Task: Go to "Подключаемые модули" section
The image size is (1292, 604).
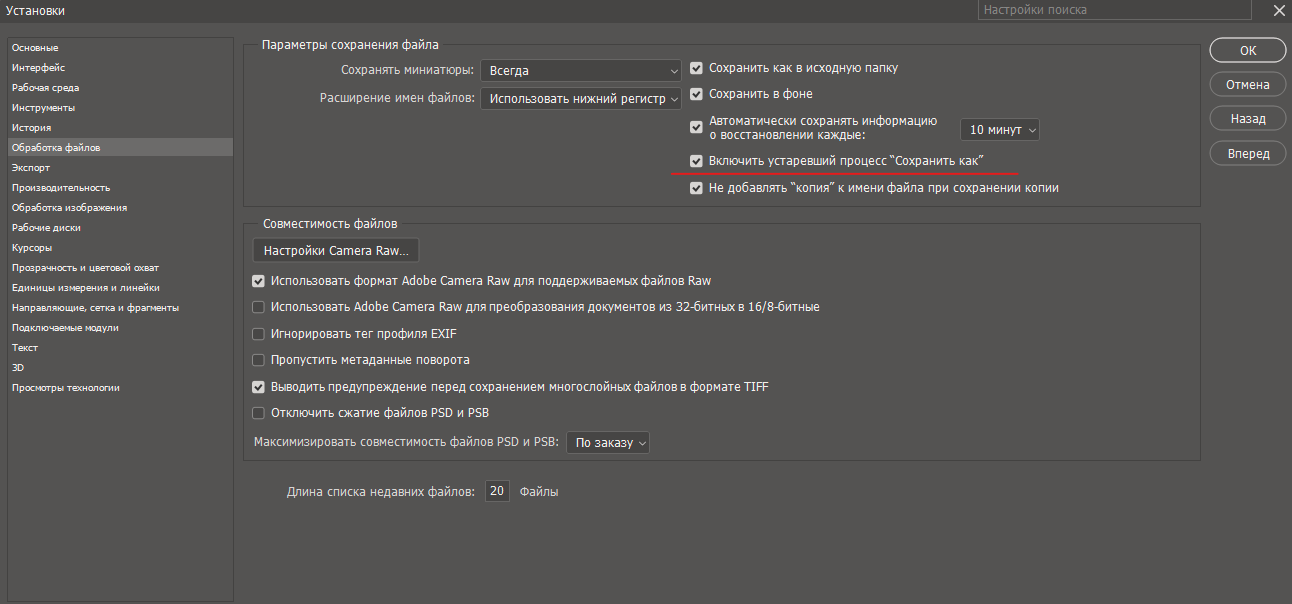Action: pyautogui.click(x=65, y=328)
